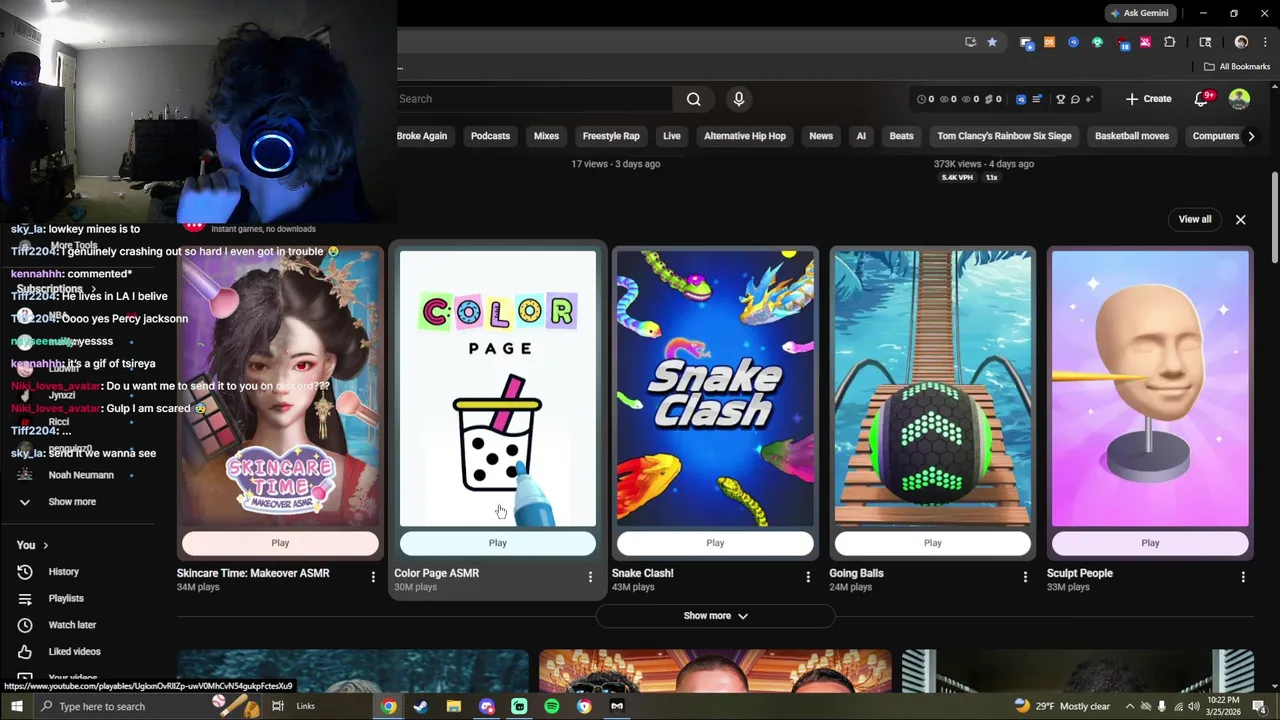Select Tom Clancy's Rainbow Six Siege chip
The image size is (1280, 720).
[x=1004, y=136]
